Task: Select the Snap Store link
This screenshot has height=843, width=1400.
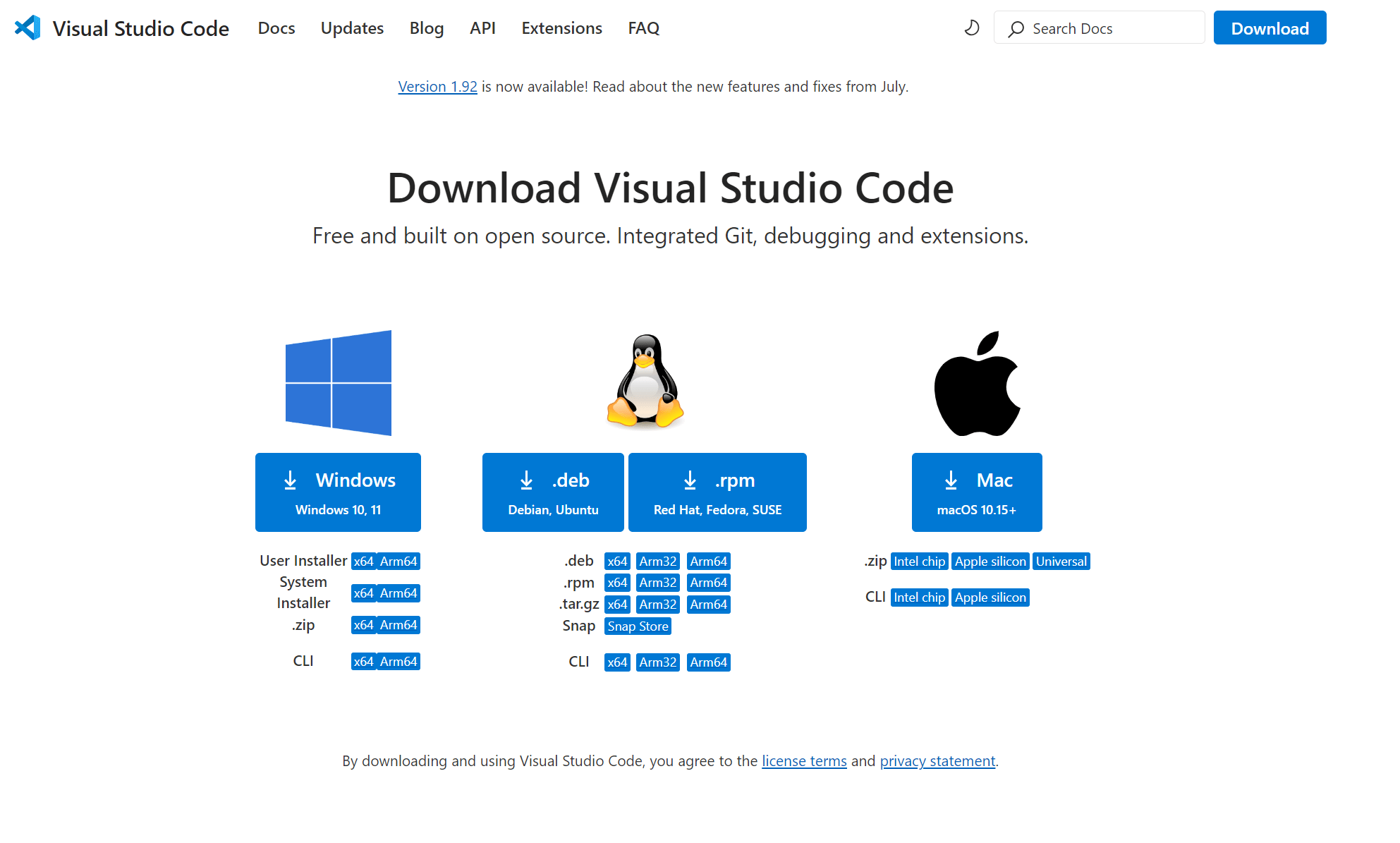Action: (638, 626)
